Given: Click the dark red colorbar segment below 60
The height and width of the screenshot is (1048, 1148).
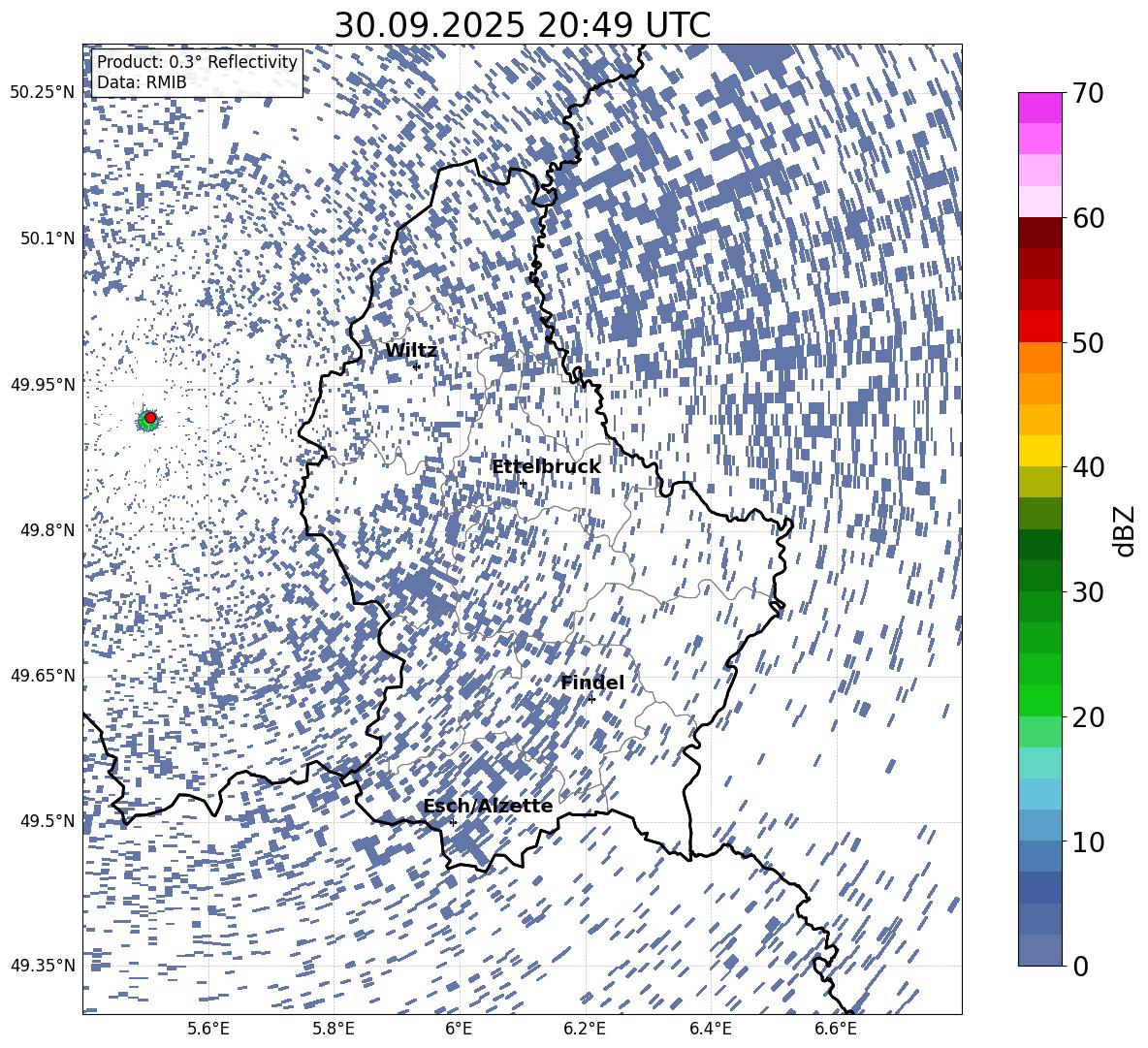Looking at the screenshot, I should 1039,233.
